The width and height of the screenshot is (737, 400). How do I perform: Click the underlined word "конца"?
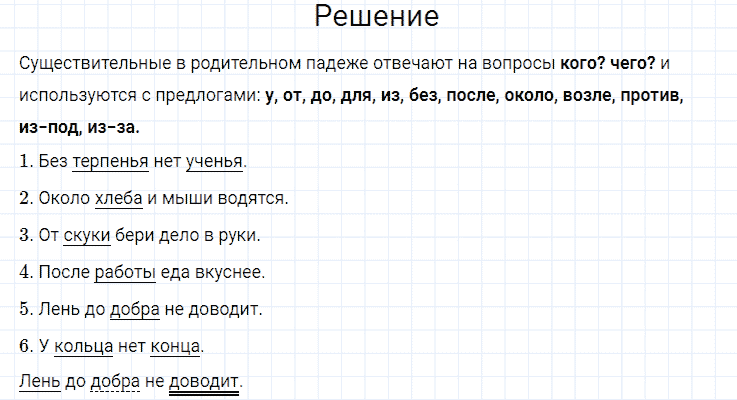coord(175,346)
